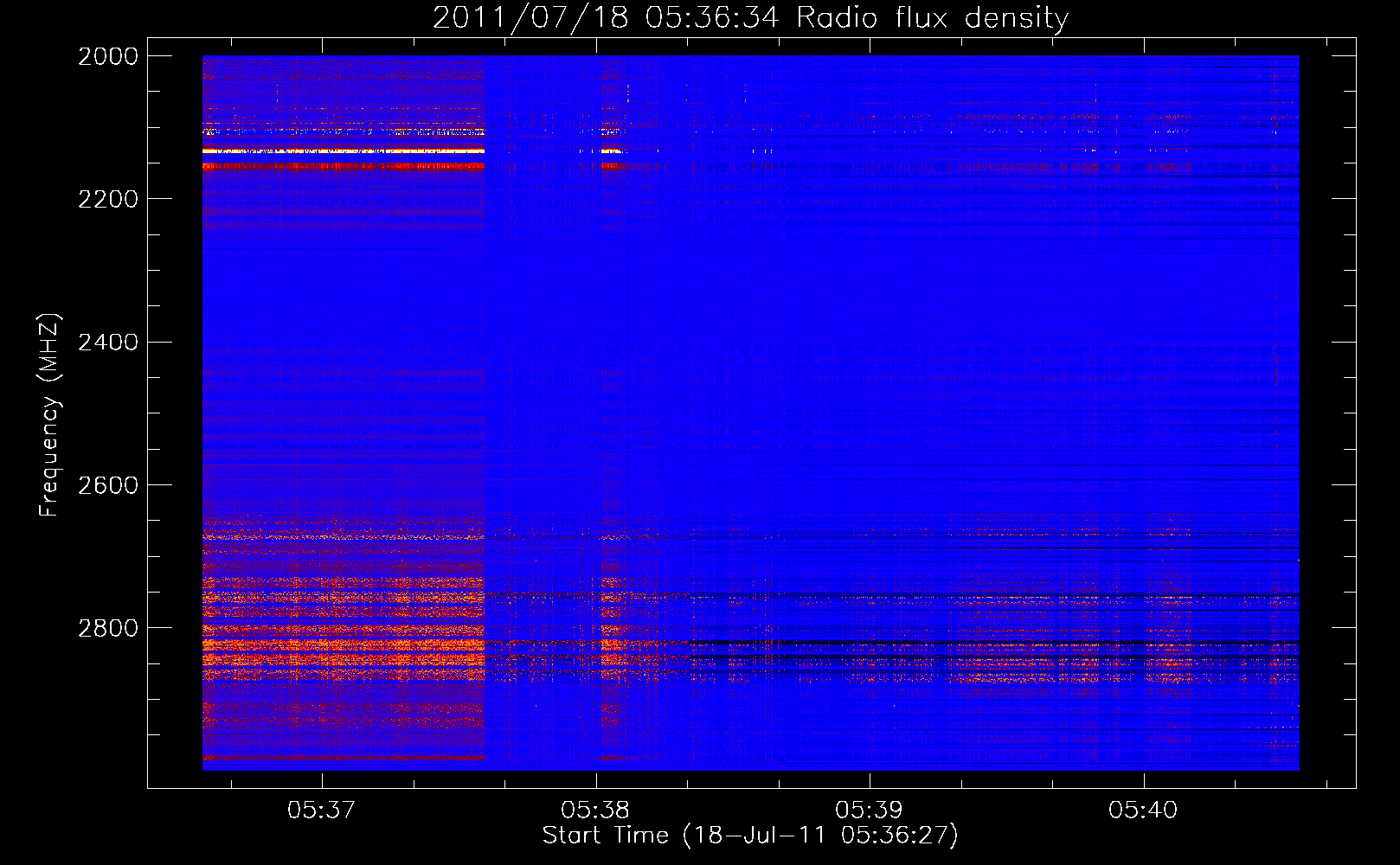The height and width of the screenshot is (865, 1400).
Task: Click the 05:37 time tick label
Action: [x=322, y=811]
